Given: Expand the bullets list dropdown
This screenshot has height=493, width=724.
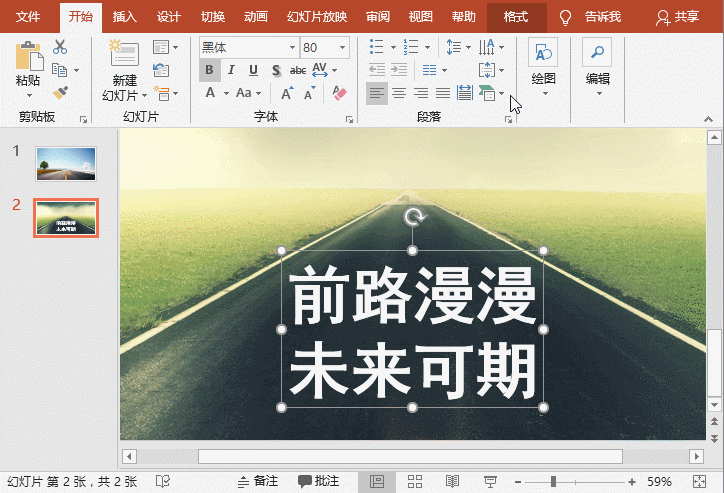Looking at the screenshot, I should (x=393, y=47).
